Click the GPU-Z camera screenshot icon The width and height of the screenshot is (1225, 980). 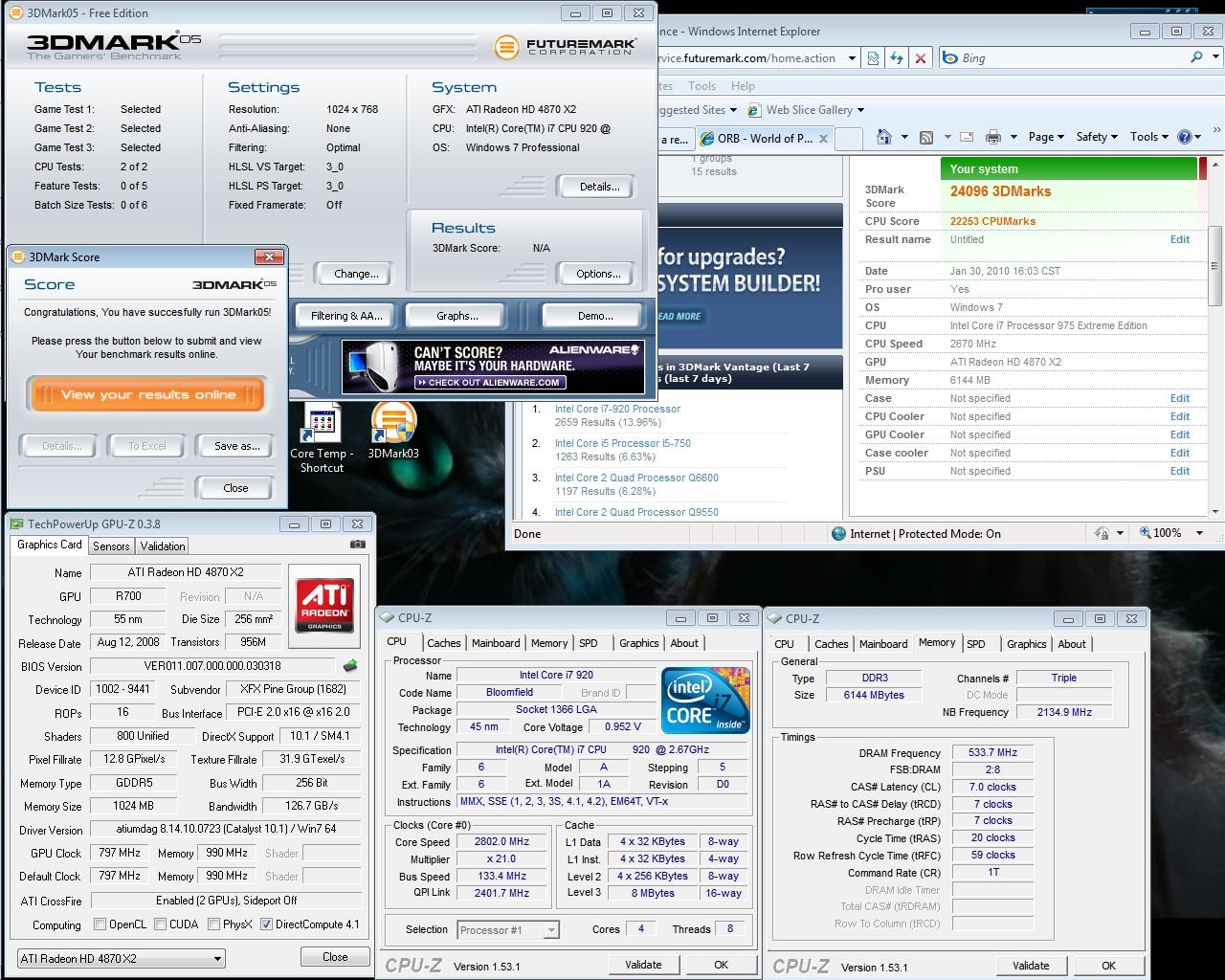pos(357,545)
